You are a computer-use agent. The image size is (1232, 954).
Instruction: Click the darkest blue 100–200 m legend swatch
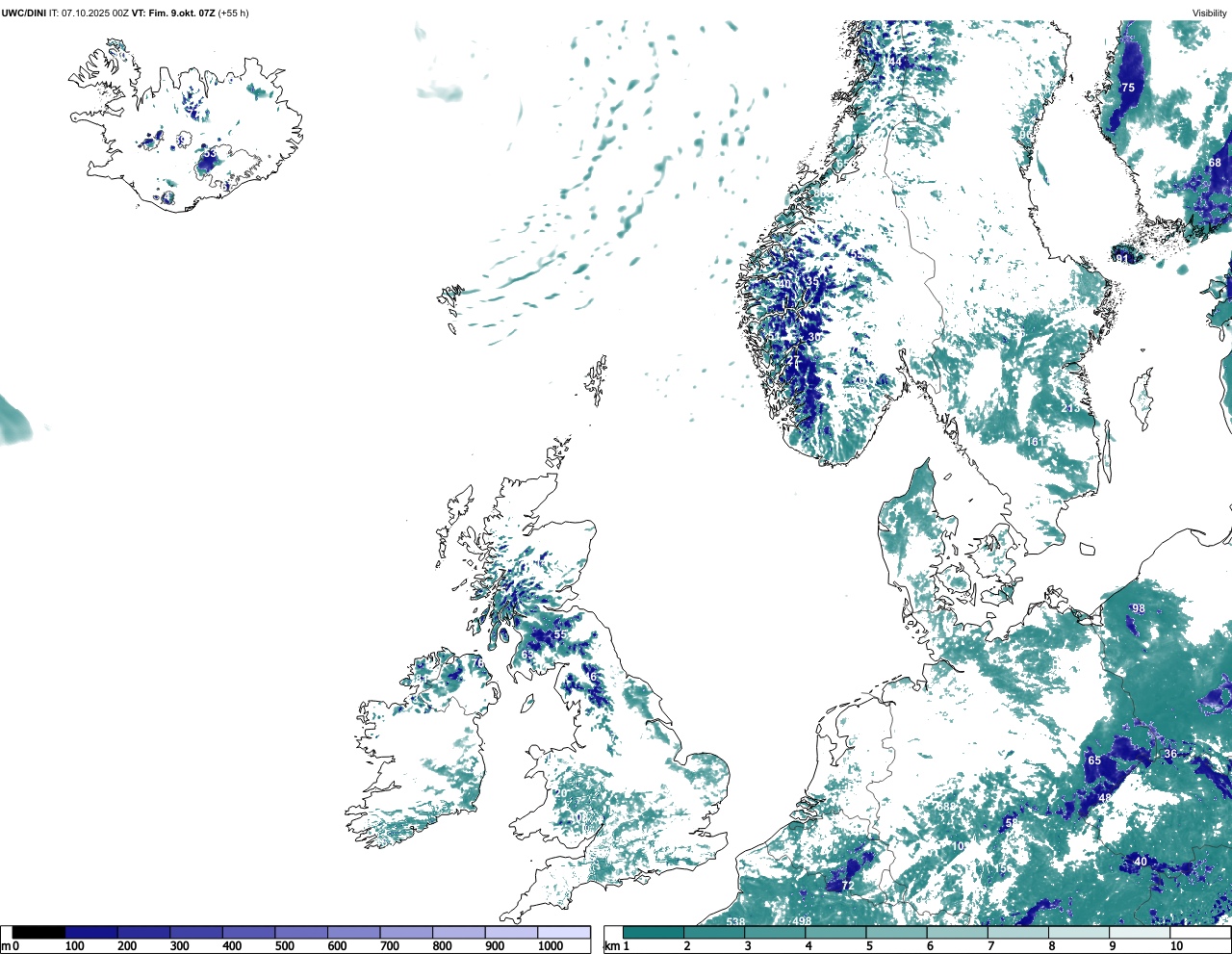point(91,932)
